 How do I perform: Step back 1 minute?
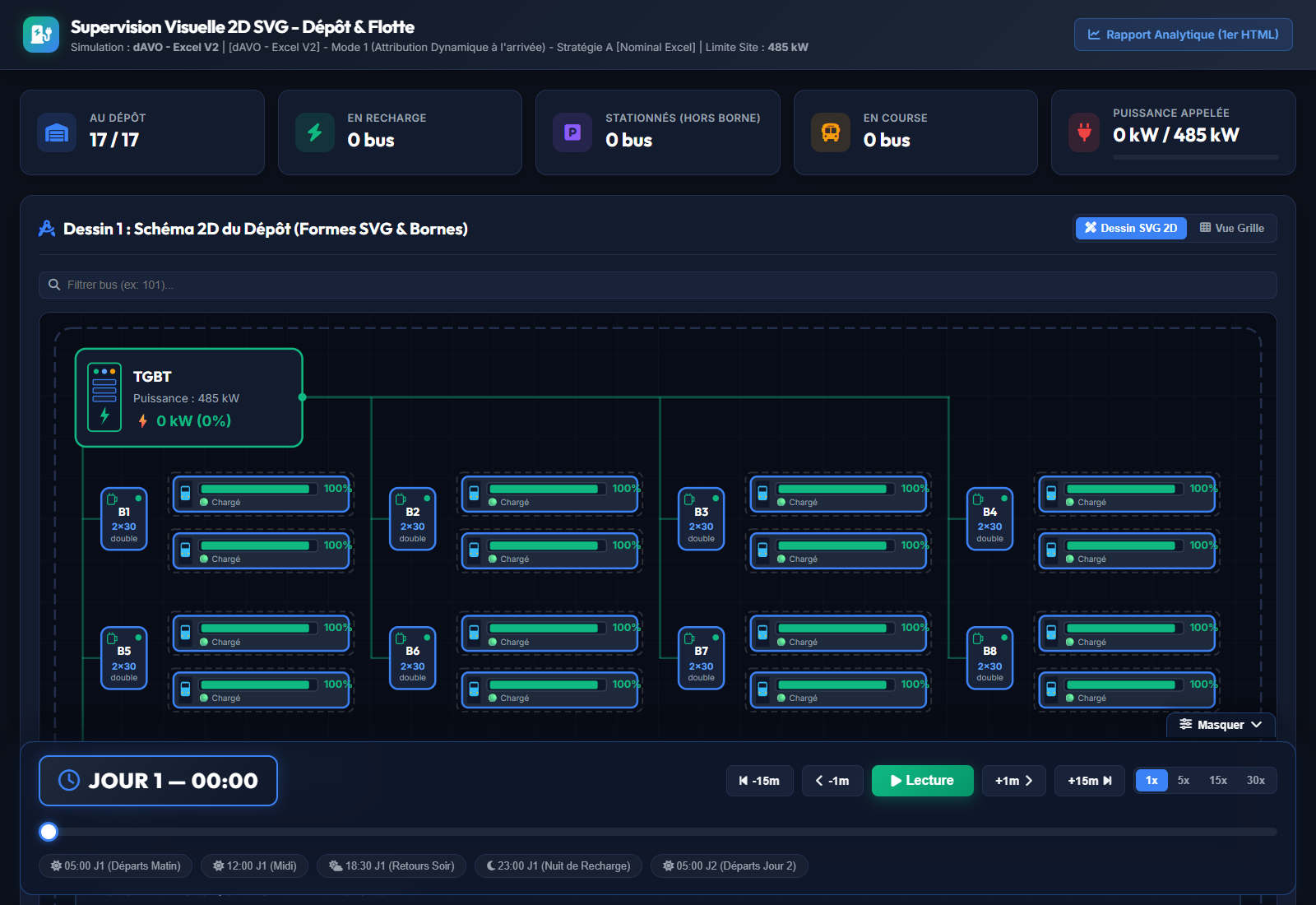[832, 781]
